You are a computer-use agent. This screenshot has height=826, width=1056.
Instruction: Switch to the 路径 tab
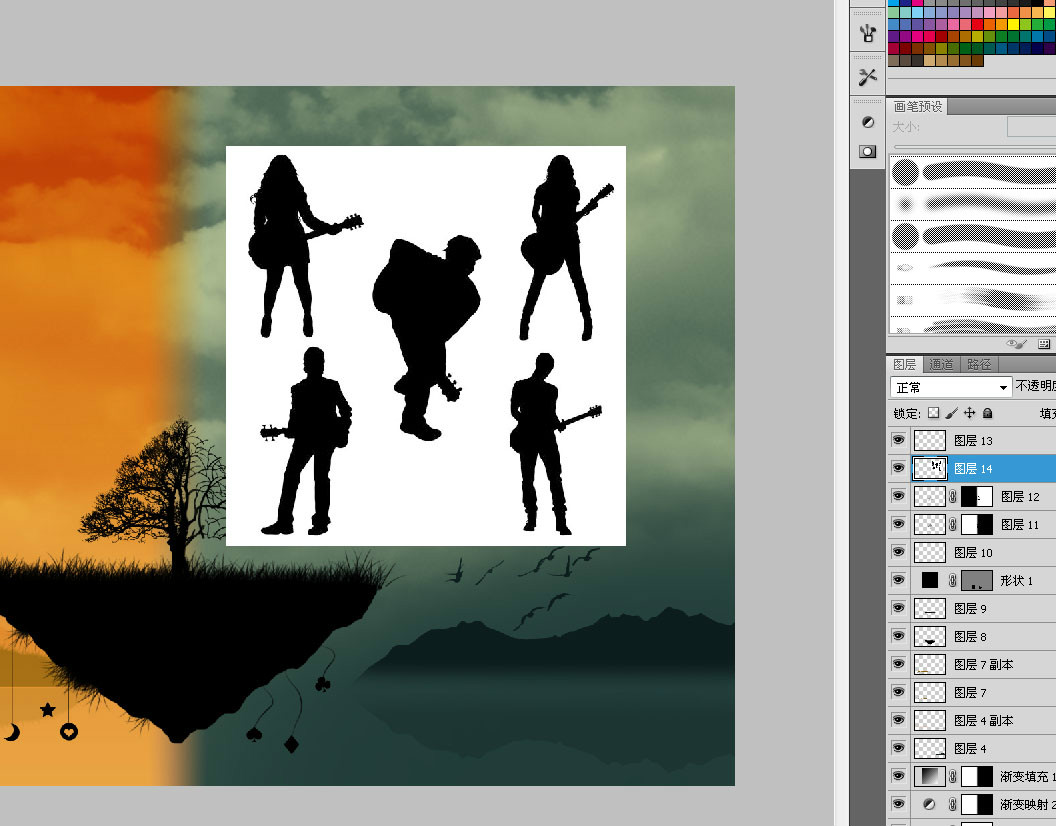click(979, 364)
